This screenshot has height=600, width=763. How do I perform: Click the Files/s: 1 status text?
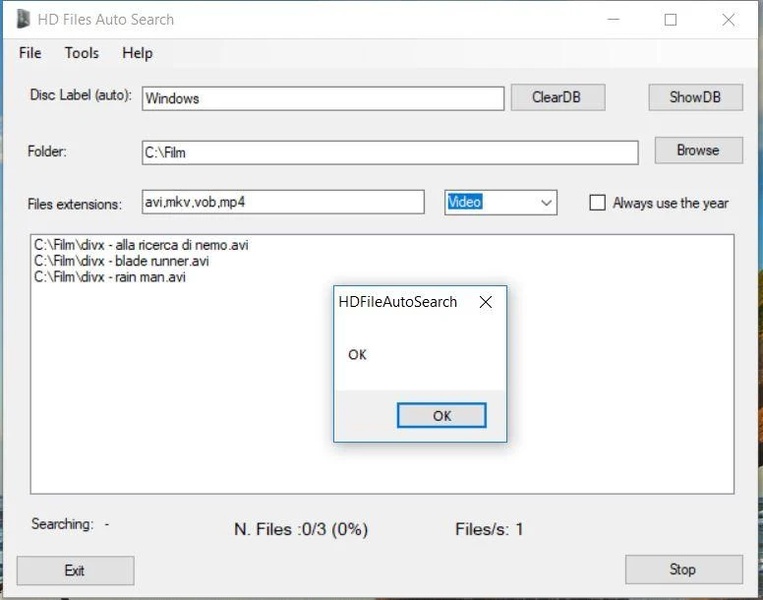[x=489, y=529]
